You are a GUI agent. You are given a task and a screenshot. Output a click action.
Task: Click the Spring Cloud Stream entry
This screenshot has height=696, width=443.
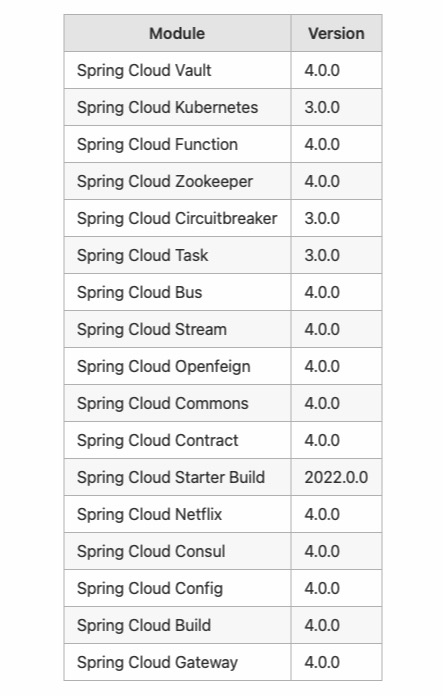click(178, 329)
